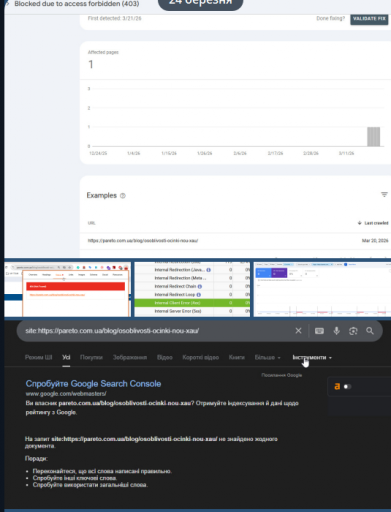Click into the Google search query field
This screenshot has height=512, width=391.
click(157, 331)
